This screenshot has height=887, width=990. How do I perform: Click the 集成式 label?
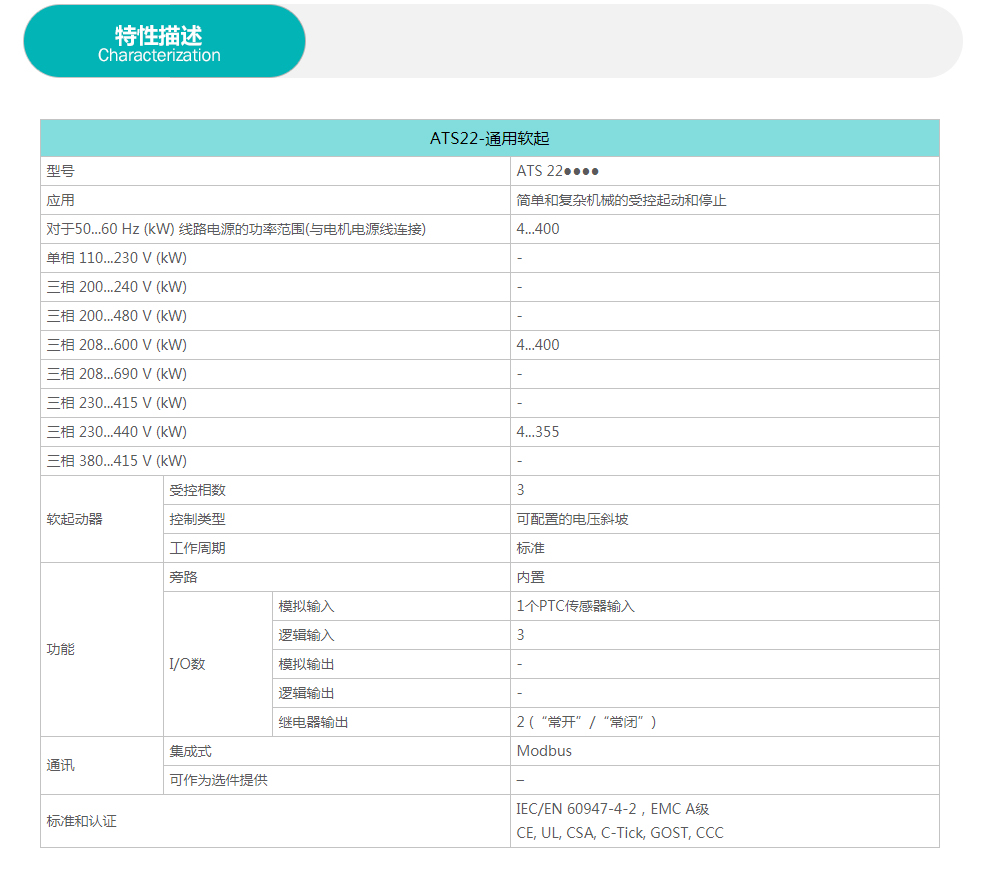pos(191,751)
